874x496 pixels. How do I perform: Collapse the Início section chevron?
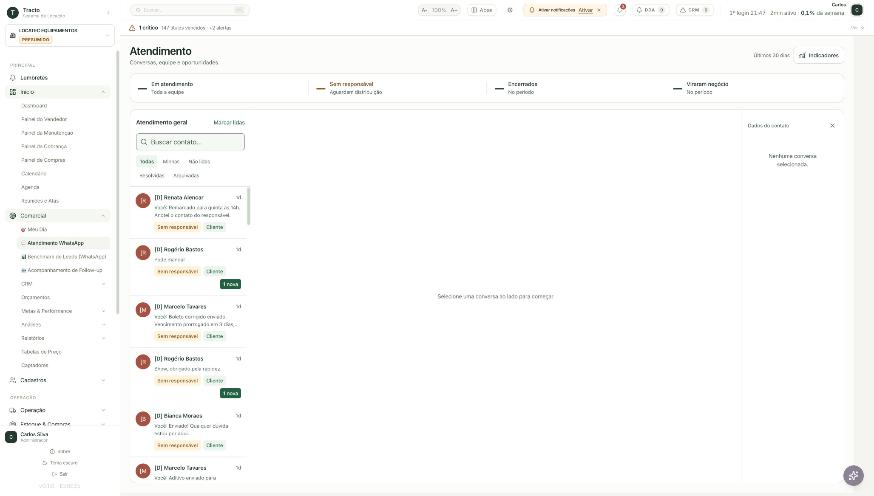[104, 92]
